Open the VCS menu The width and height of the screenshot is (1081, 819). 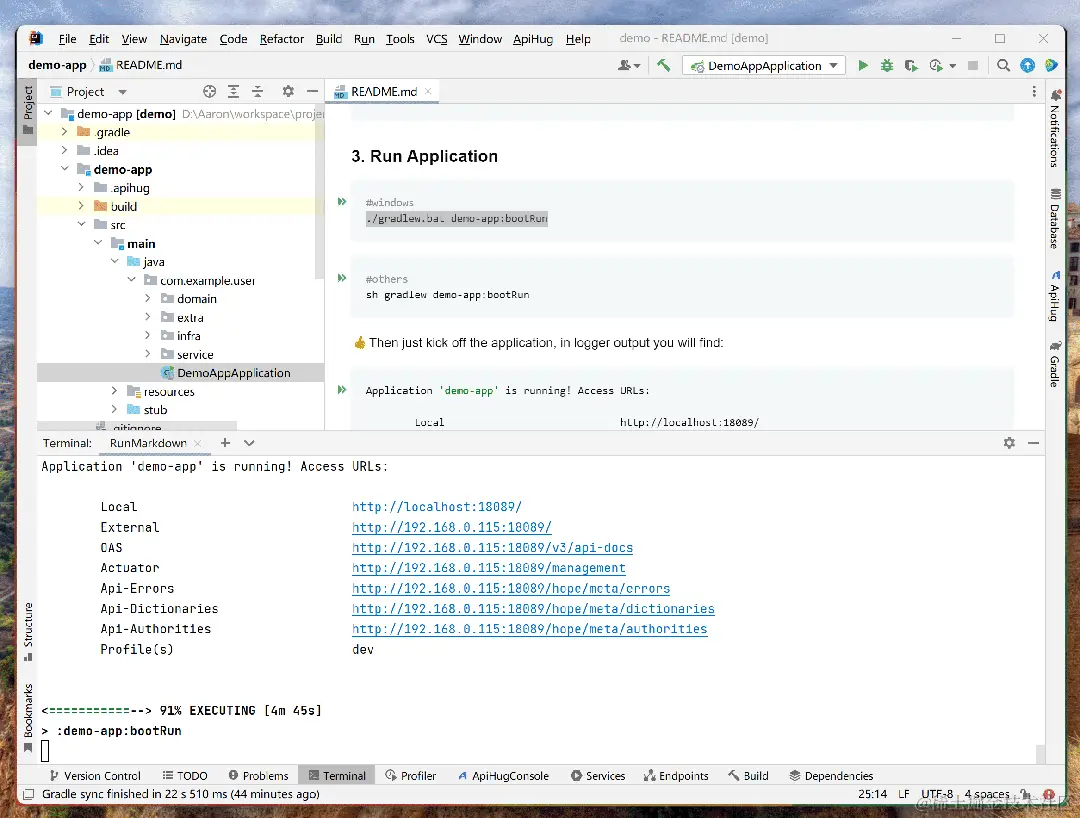(x=436, y=39)
